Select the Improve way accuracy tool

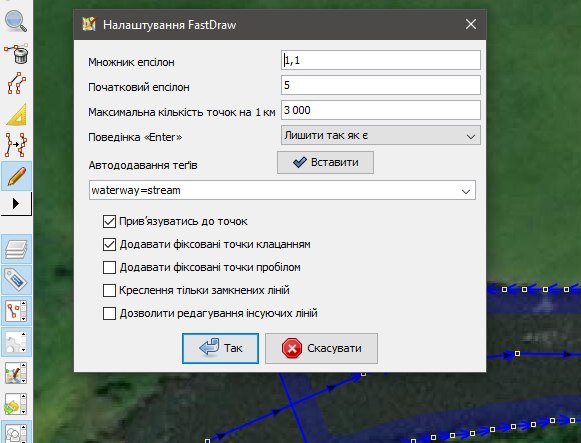(16, 144)
